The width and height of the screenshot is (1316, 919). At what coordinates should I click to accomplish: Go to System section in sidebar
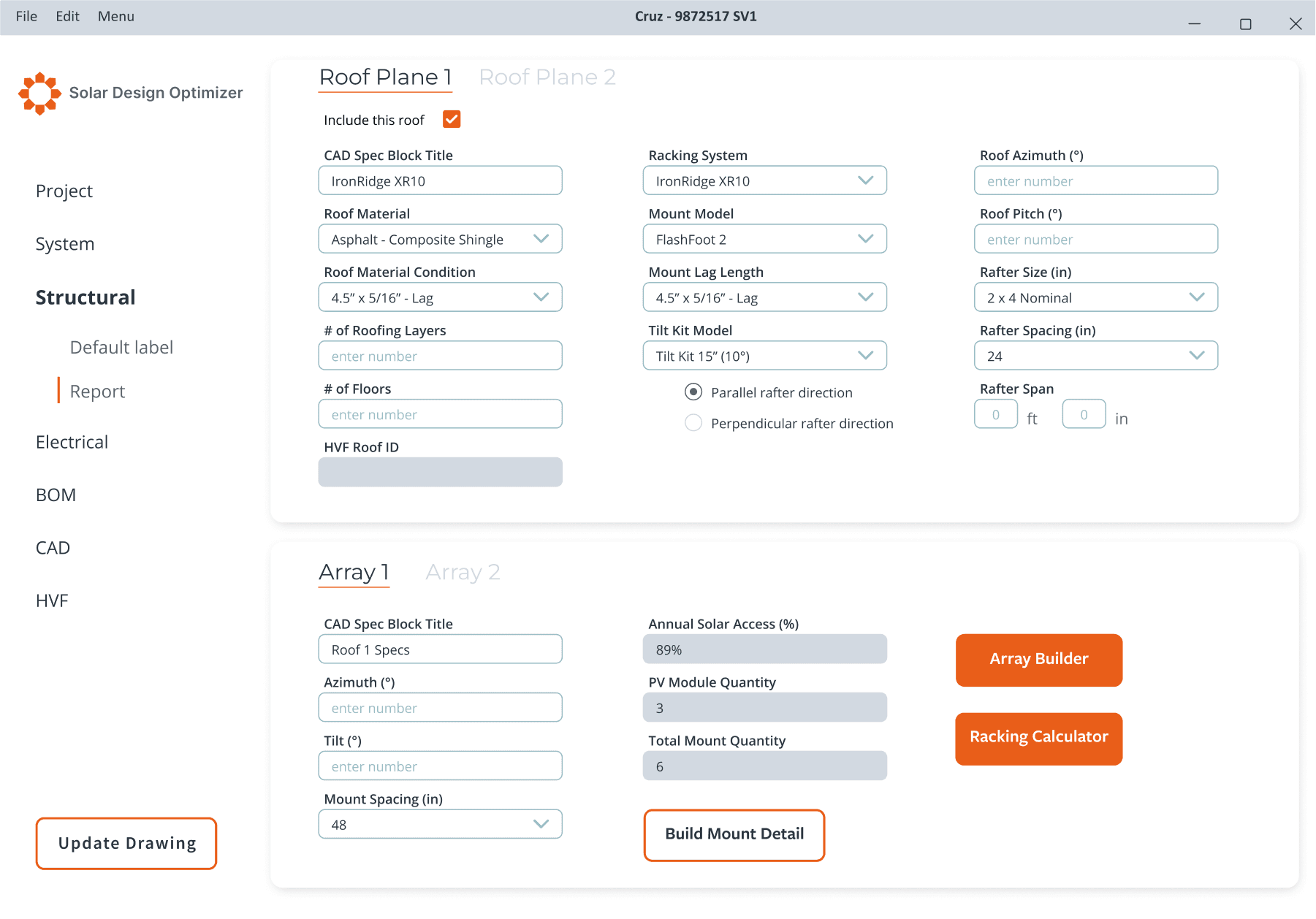[x=65, y=244]
